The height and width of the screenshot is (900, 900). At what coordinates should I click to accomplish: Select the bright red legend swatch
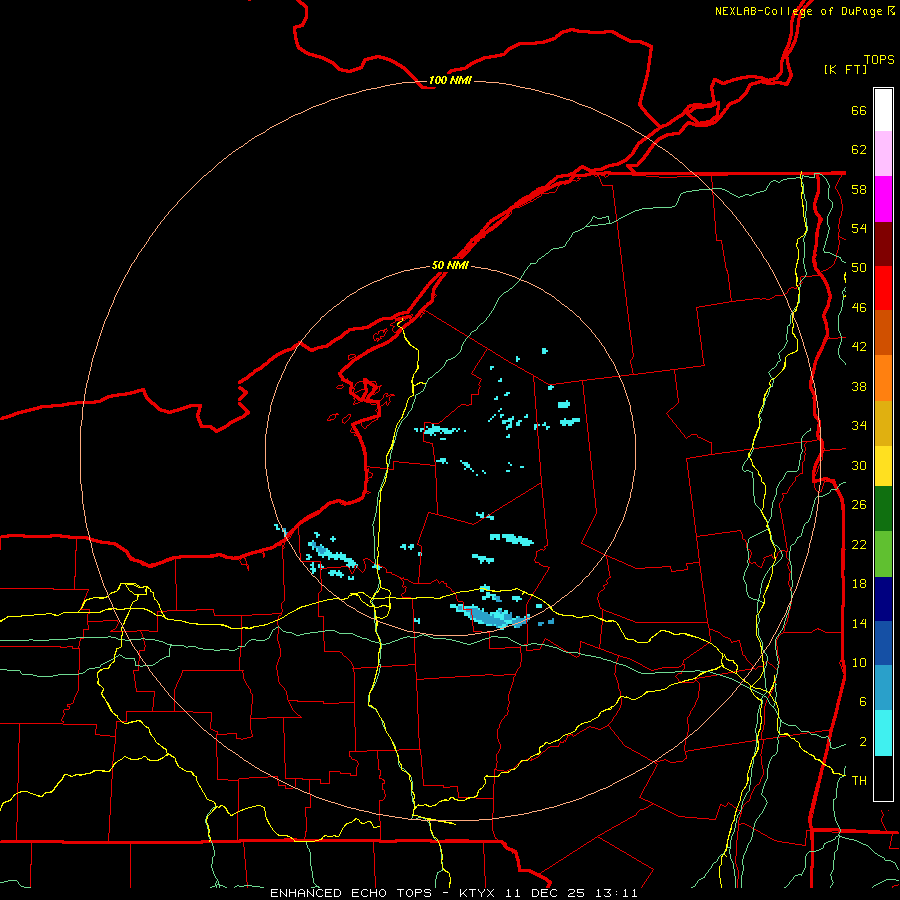coord(883,288)
